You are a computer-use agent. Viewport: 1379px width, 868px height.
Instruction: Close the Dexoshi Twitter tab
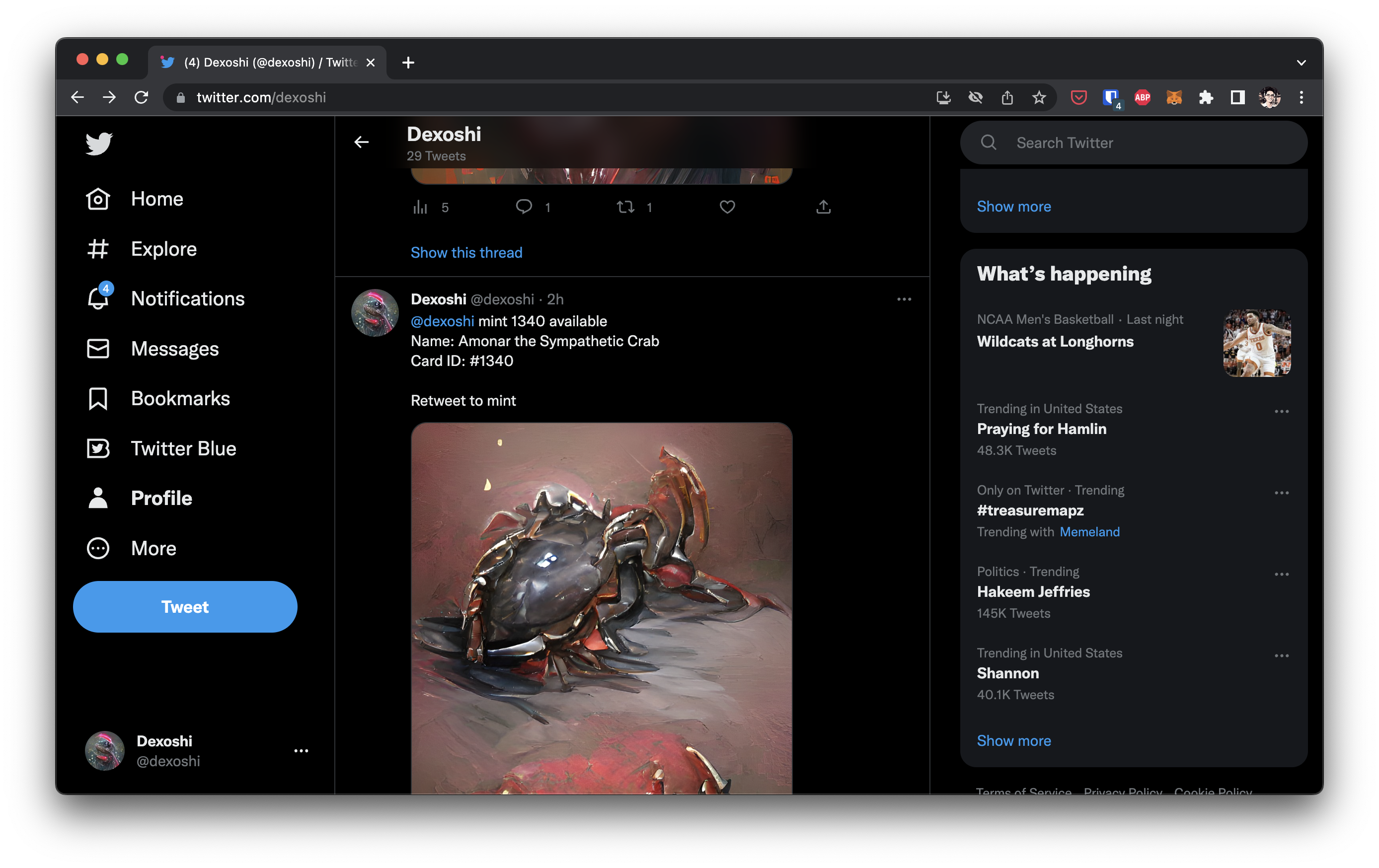(x=371, y=63)
